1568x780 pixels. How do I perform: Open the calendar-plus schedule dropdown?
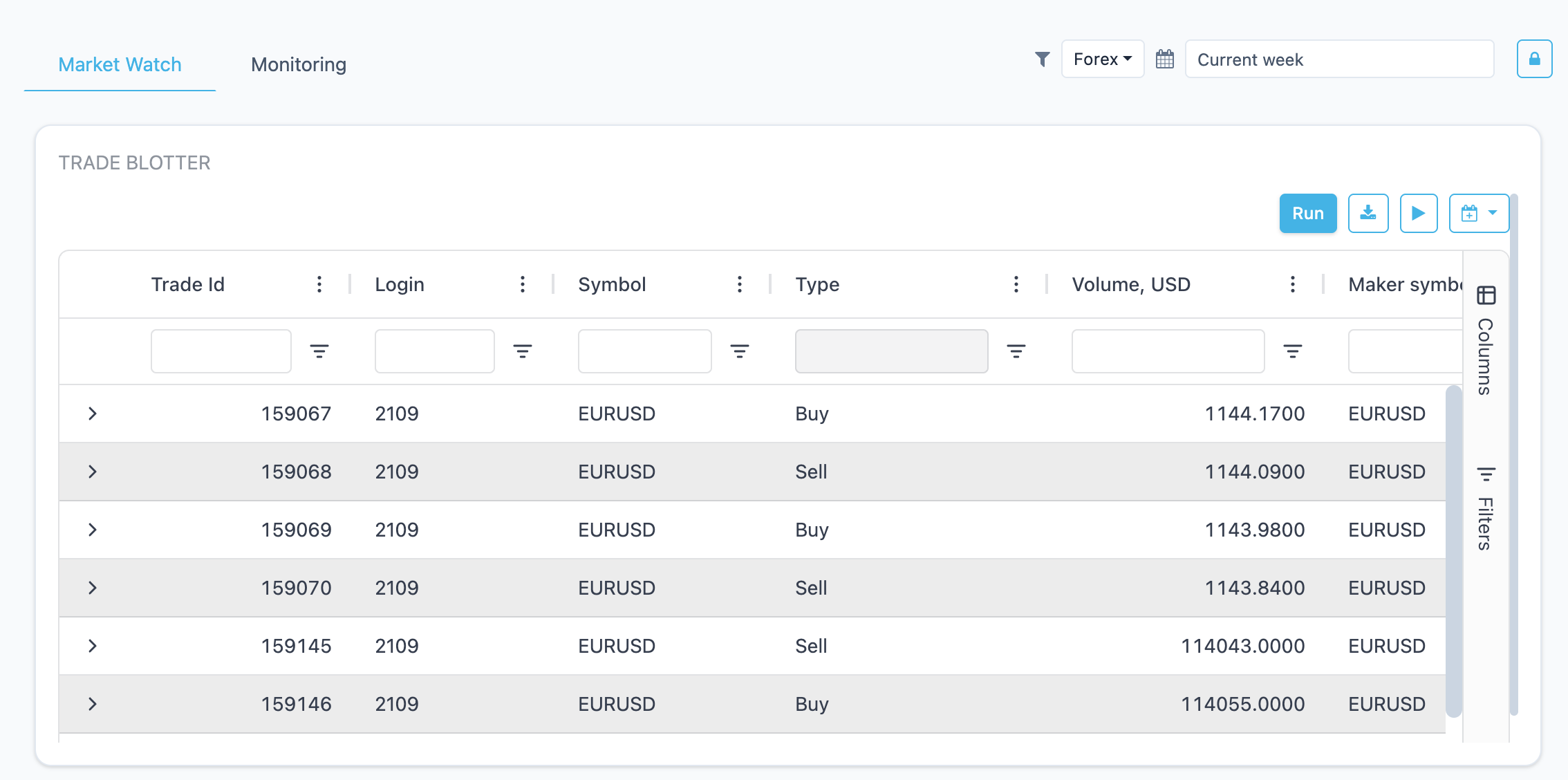point(1479,213)
